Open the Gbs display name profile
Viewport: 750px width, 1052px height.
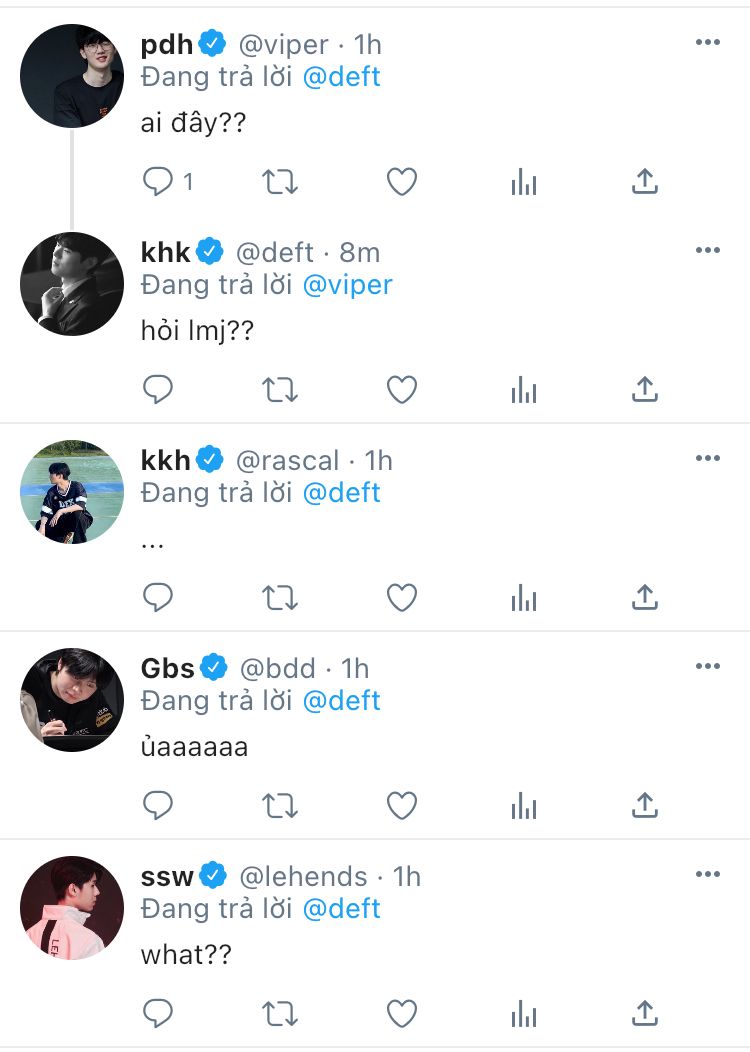[x=168, y=668]
